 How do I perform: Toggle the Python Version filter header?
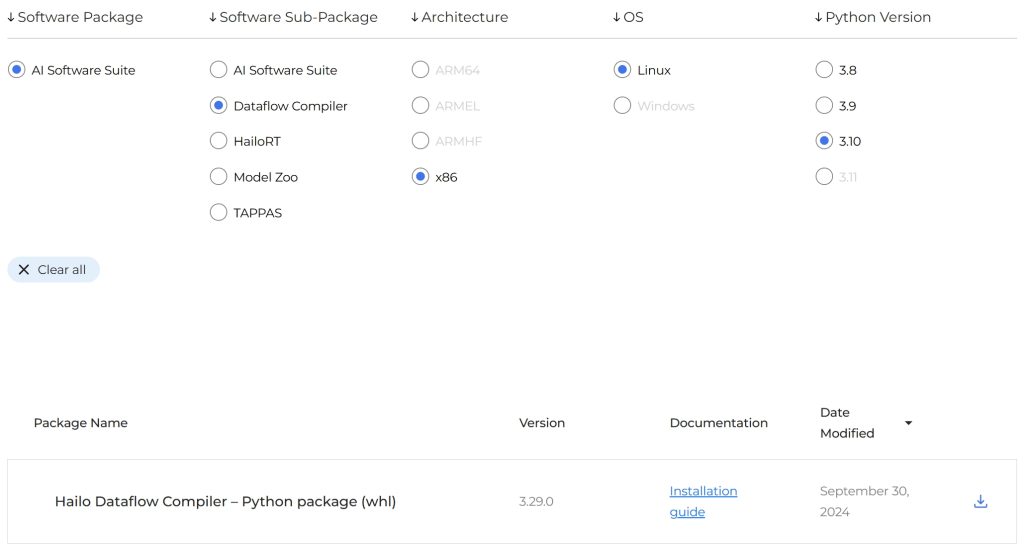point(873,17)
